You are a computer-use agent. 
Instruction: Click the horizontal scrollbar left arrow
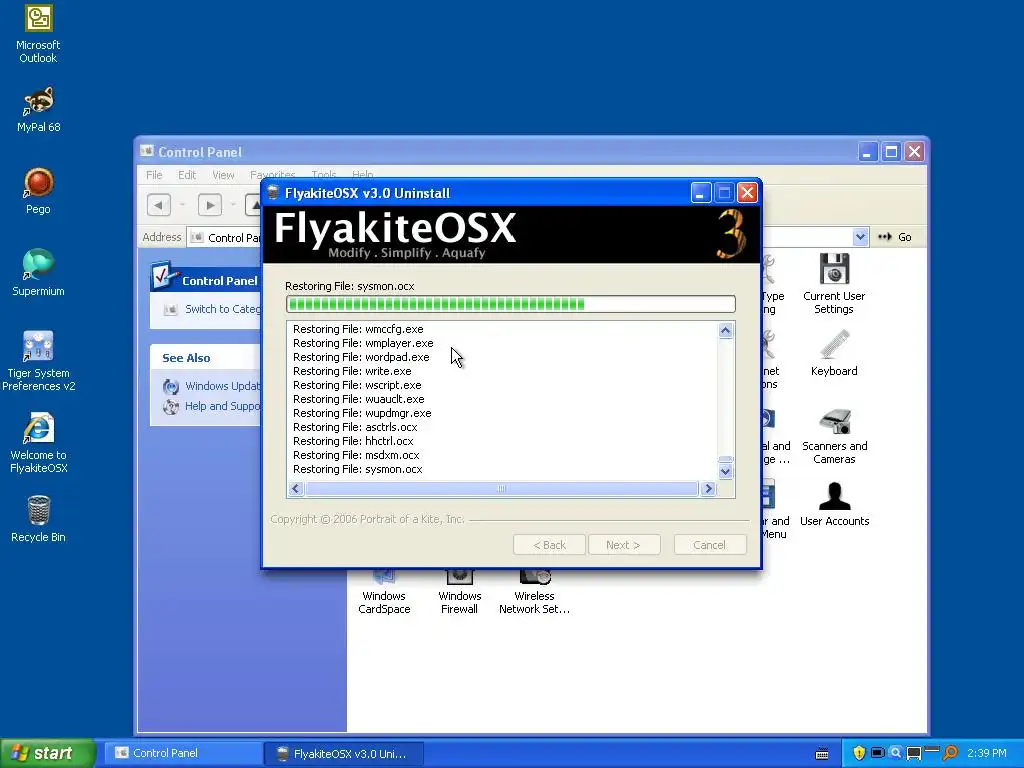296,488
